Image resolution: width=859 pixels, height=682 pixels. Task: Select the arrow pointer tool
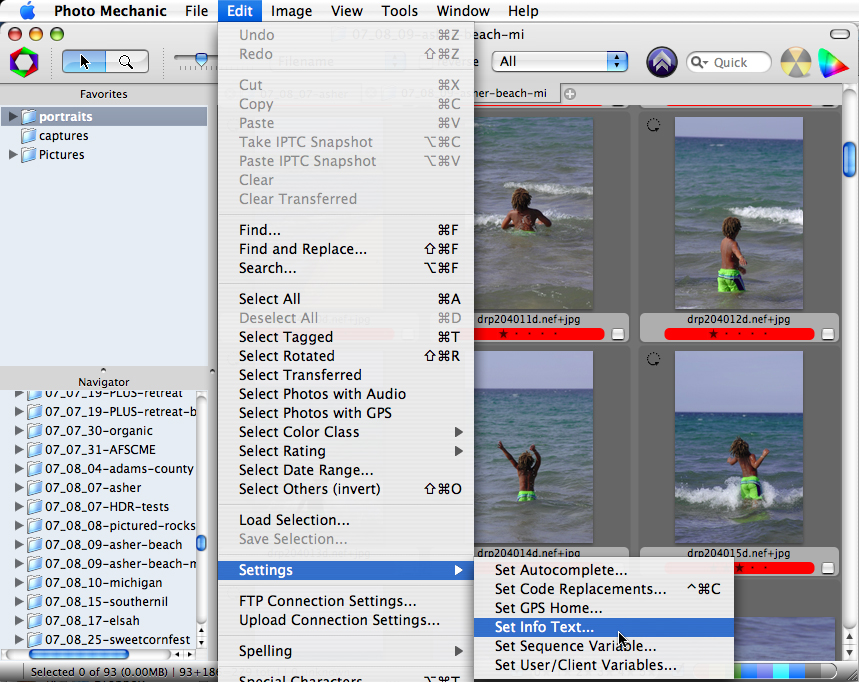tap(84, 61)
